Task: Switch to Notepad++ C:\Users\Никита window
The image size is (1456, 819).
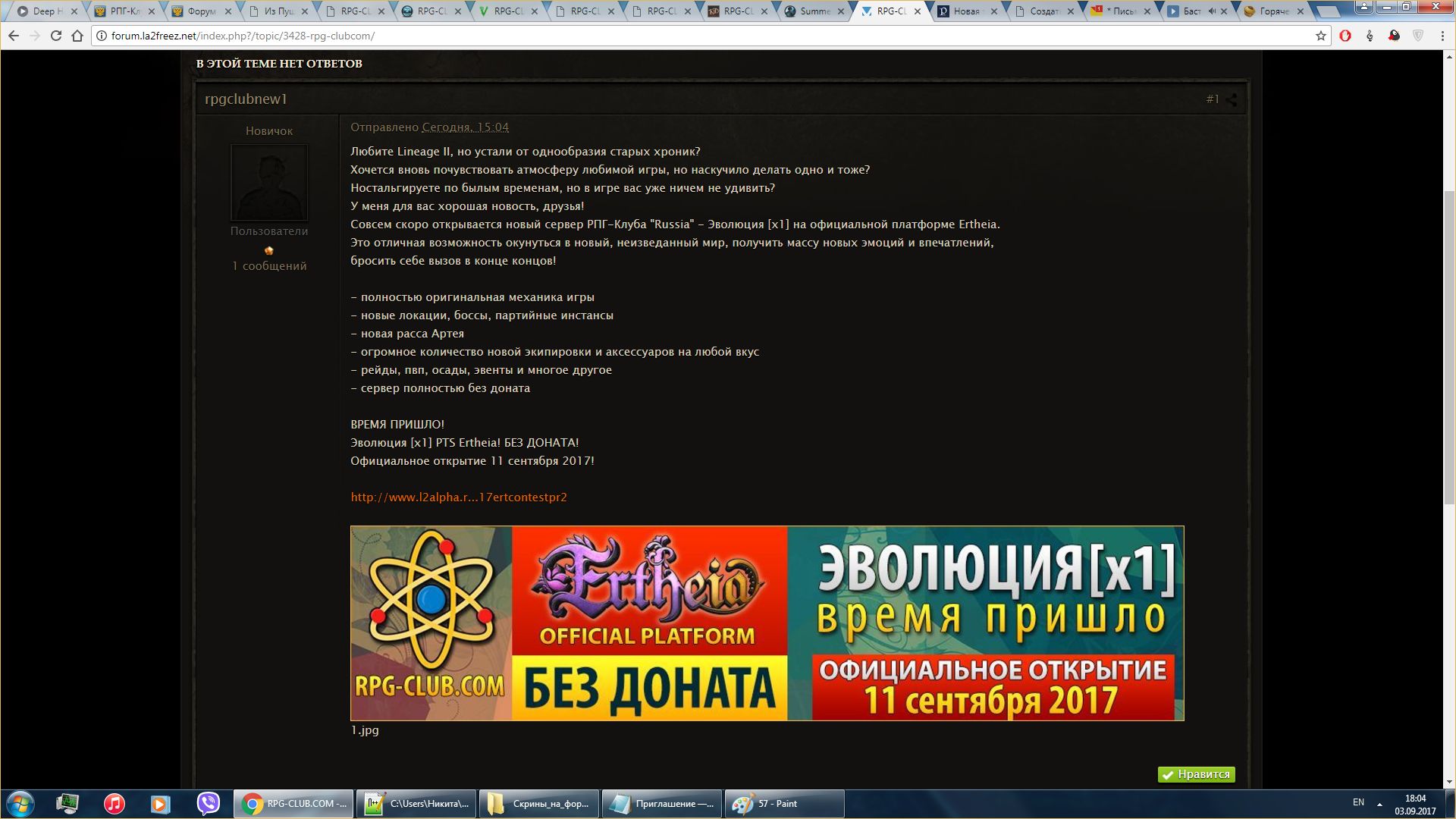Action: pyautogui.click(x=416, y=804)
